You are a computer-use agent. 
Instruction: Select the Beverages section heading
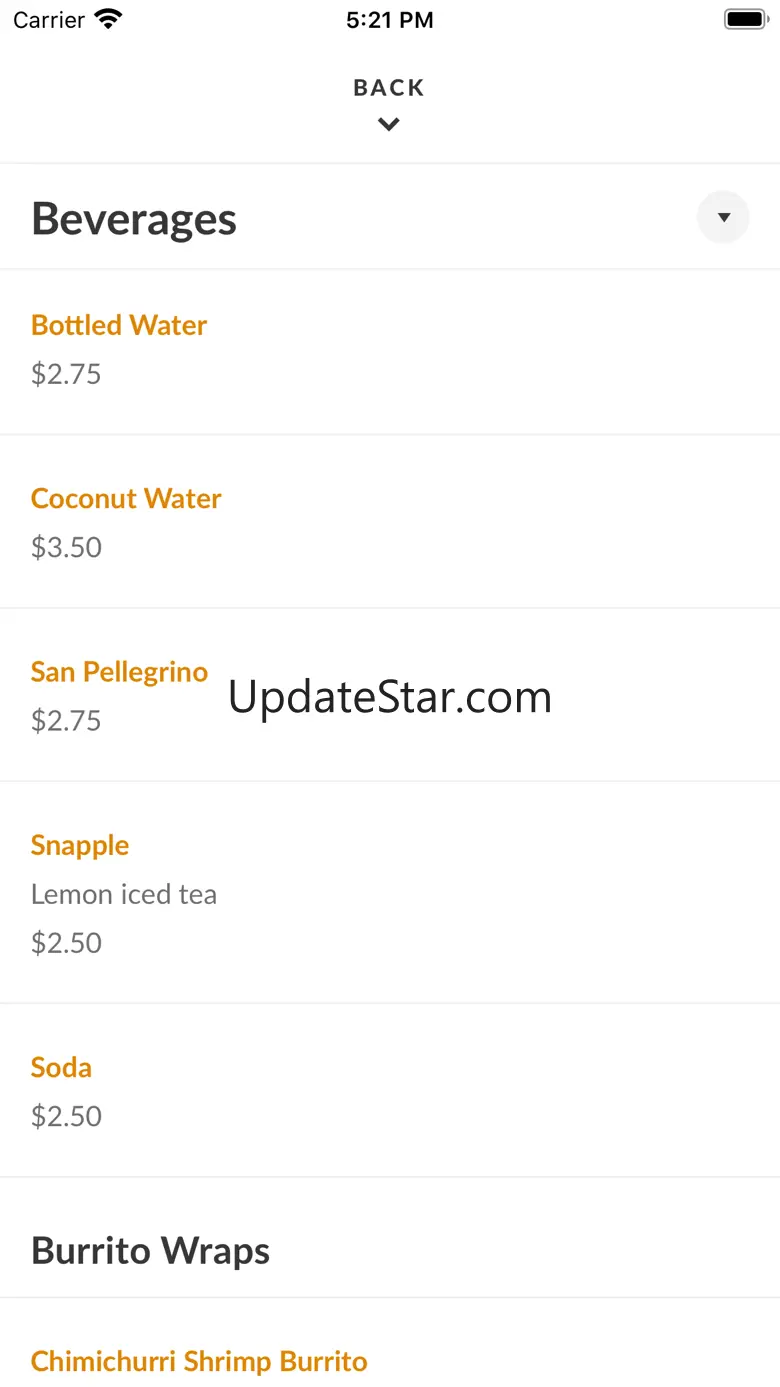[134, 219]
